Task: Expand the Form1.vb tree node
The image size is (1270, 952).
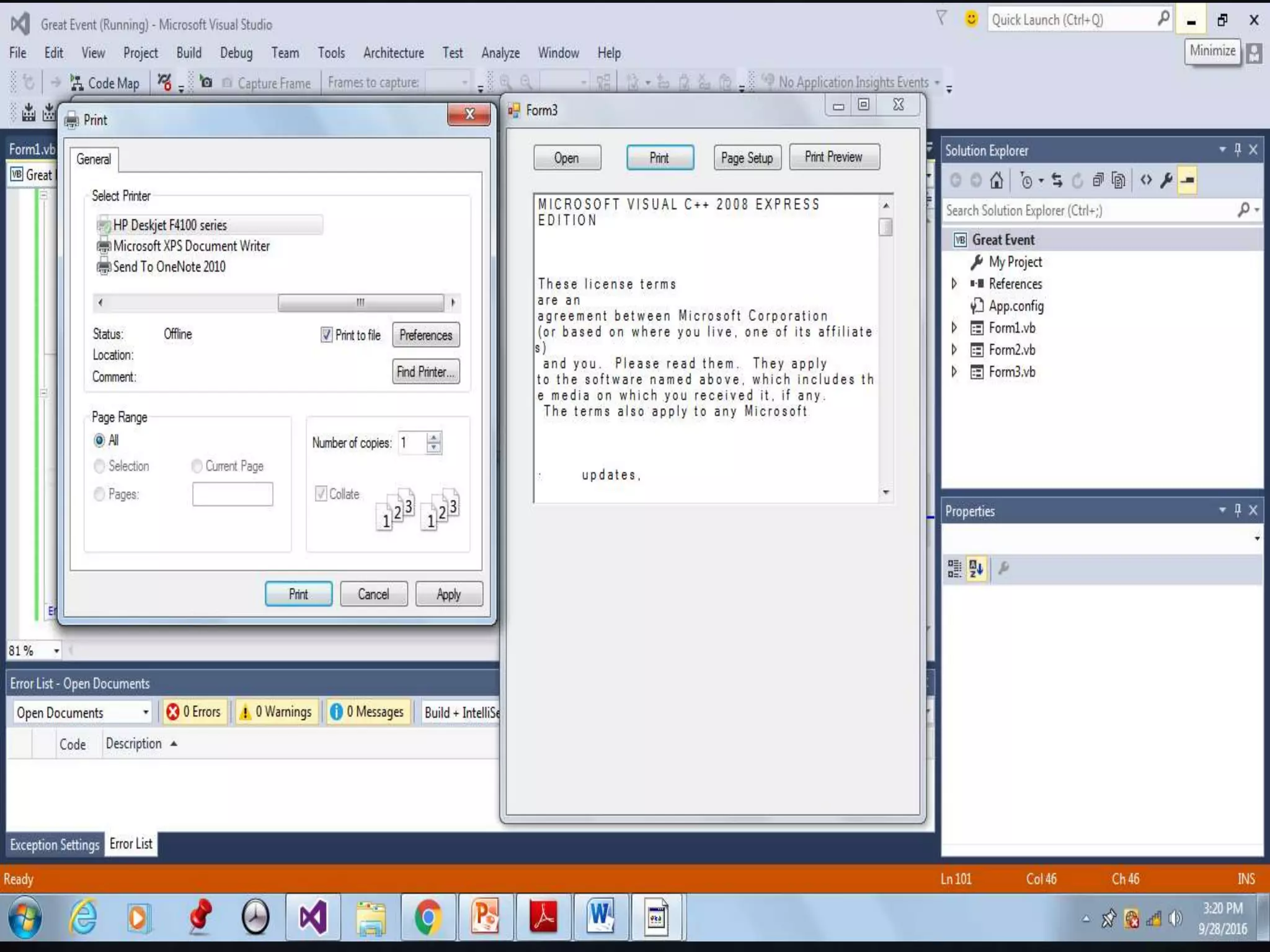Action: (954, 328)
